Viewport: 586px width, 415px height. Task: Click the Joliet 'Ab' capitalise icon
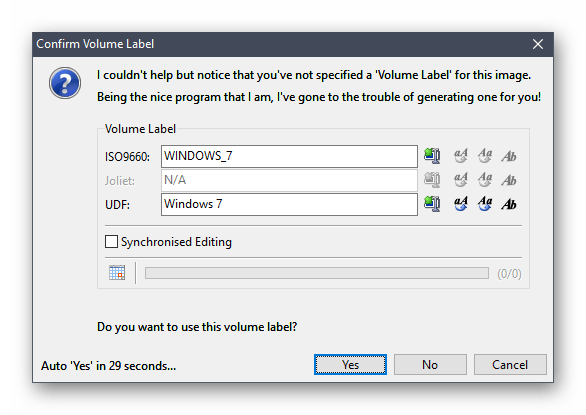(x=509, y=180)
